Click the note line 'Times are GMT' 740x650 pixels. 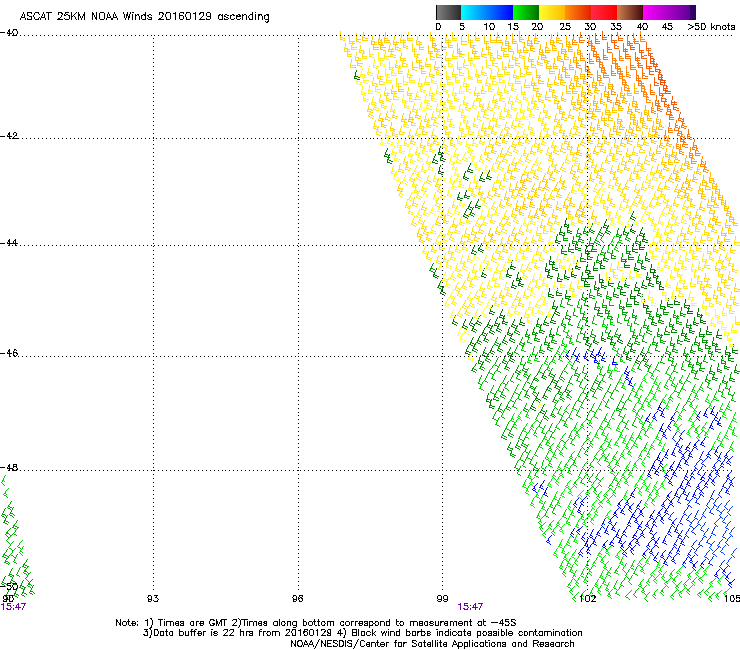click(x=315, y=623)
